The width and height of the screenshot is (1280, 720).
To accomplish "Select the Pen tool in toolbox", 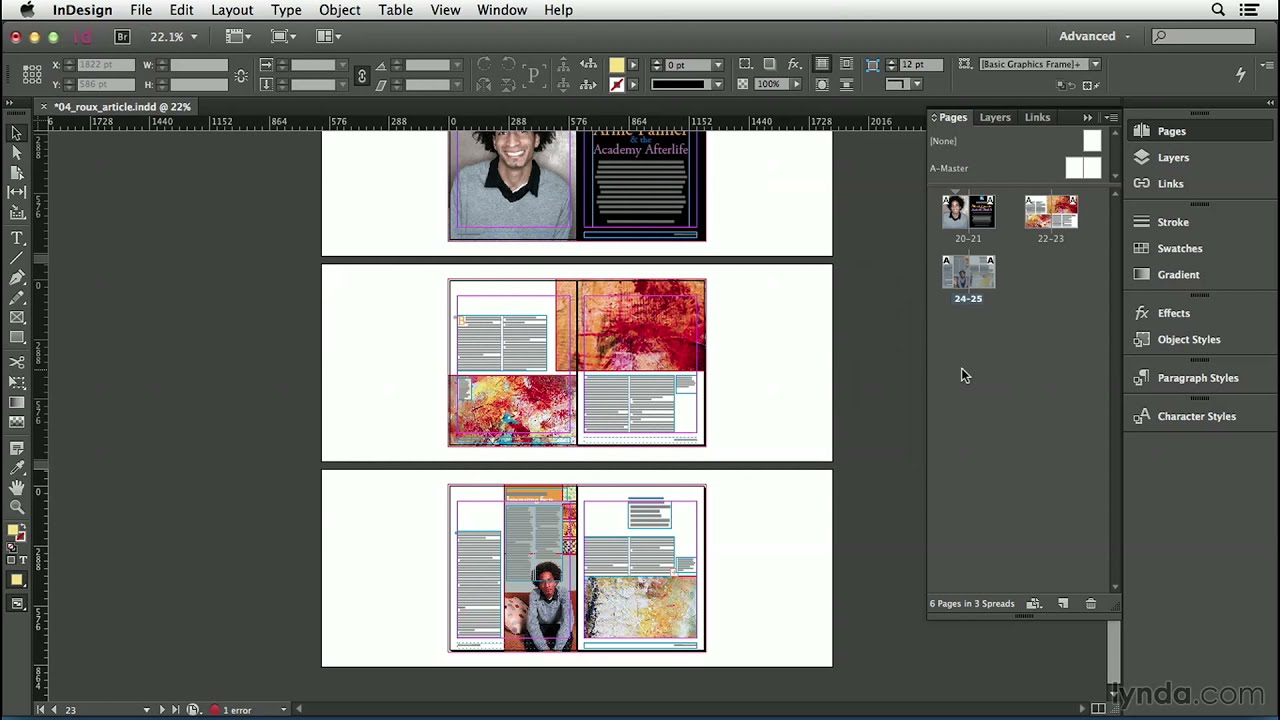I will click(x=17, y=278).
